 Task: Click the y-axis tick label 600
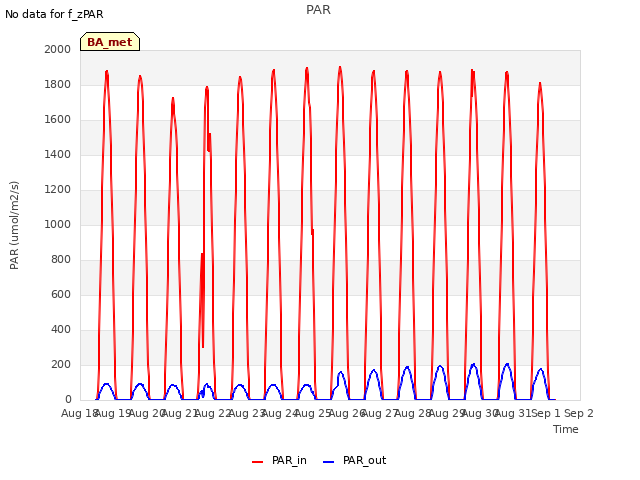pyautogui.click(x=61, y=294)
